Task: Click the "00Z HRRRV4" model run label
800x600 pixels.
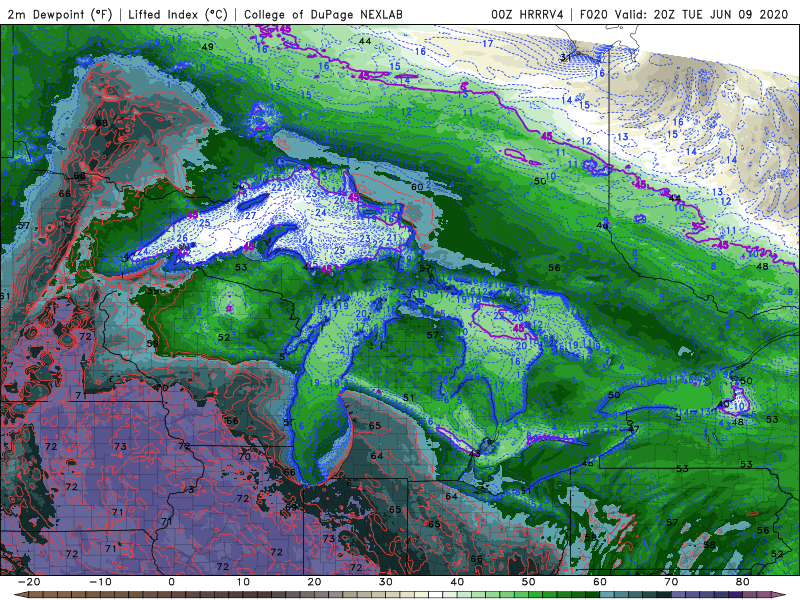Action: tap(527, 14)
